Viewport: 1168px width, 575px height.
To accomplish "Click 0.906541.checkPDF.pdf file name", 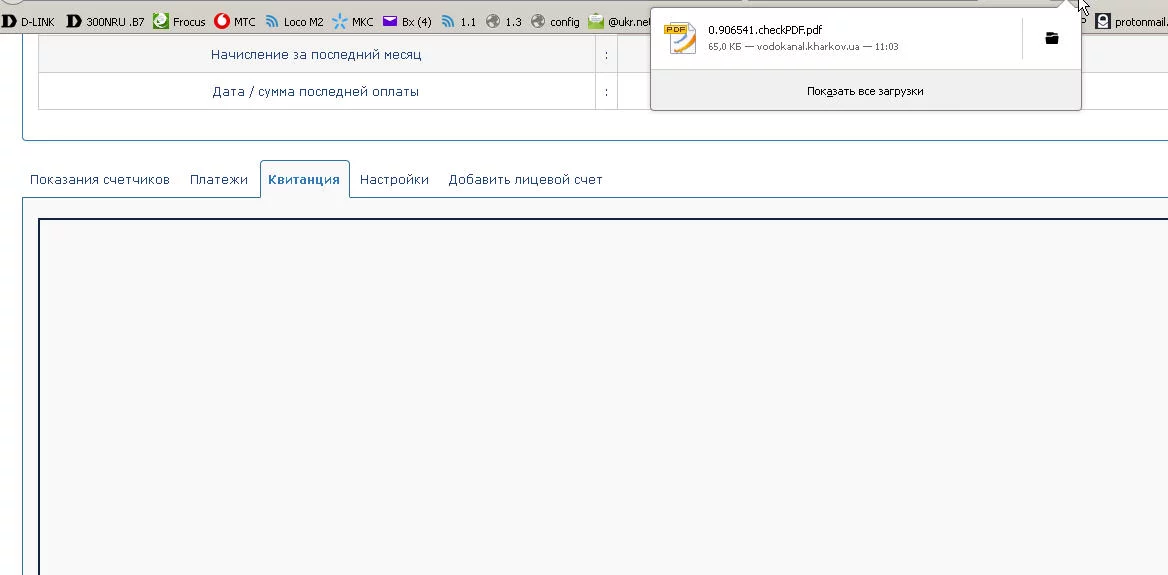I will (765, 30).
